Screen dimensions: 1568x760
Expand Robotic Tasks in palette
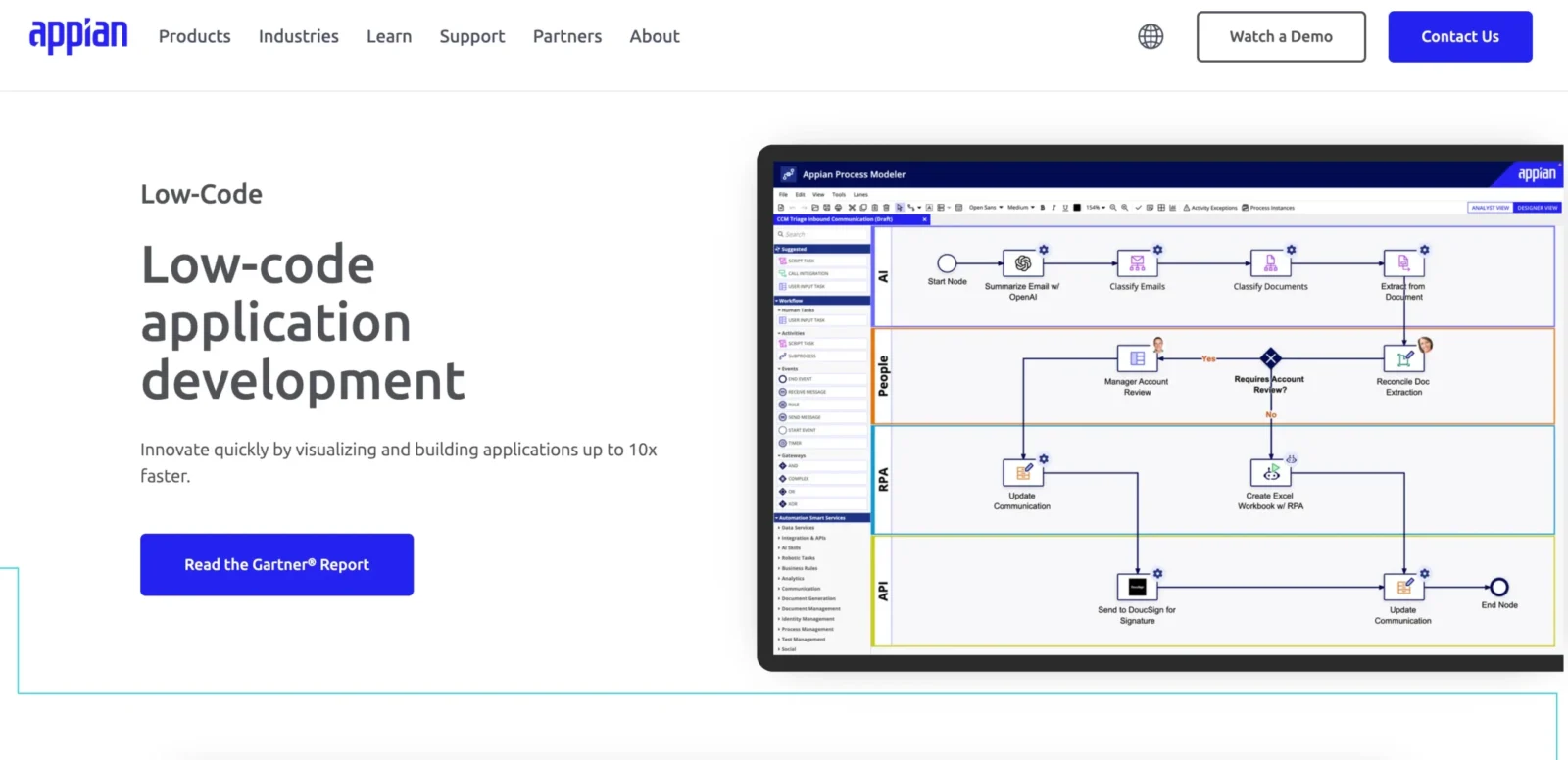pos(797,558)
